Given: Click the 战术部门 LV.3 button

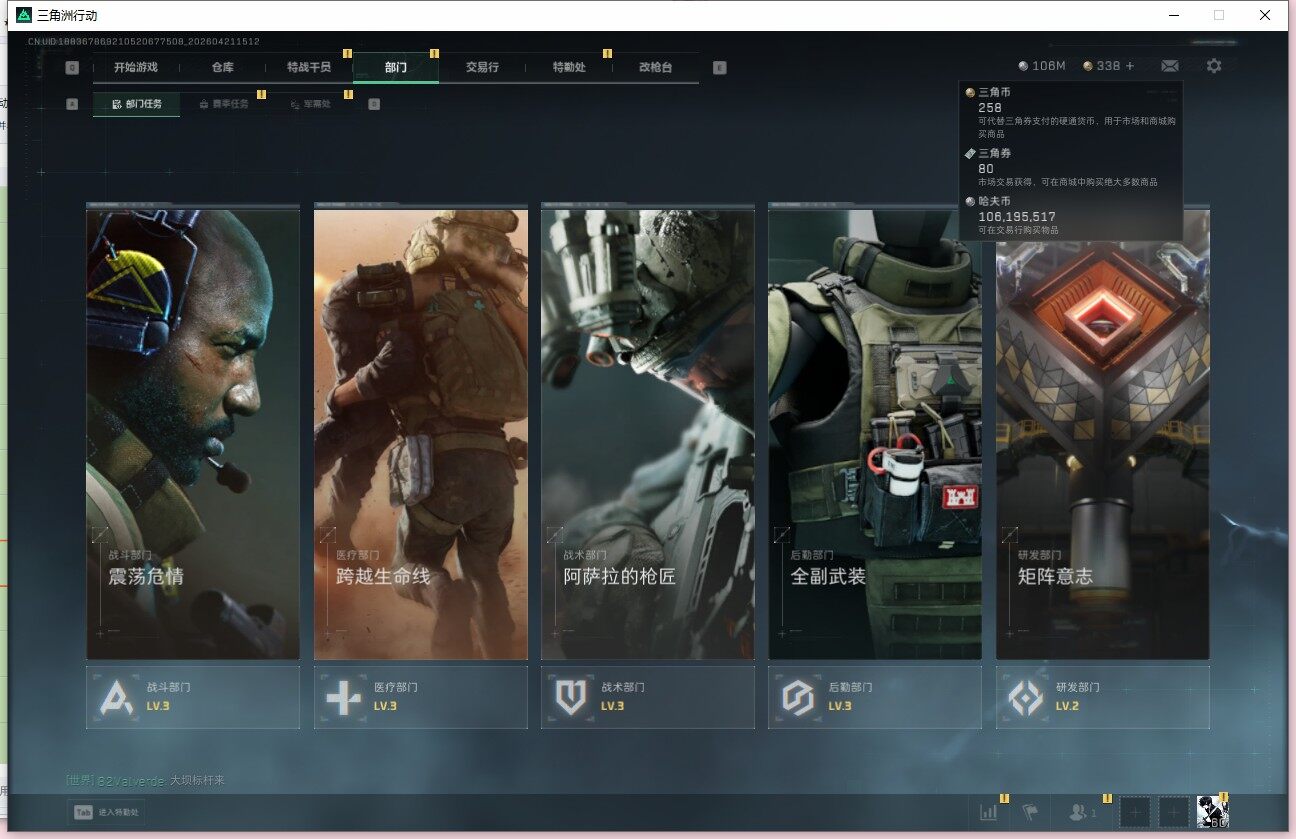Looking at the screenshot, I should tap(648, 697).
